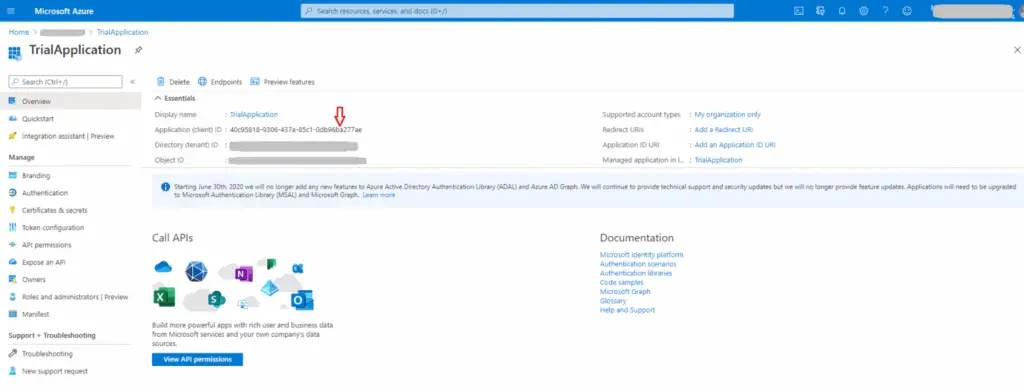Image resolution: width=1024 pixels, height=392 pixels.
Task: Click the TrialApplication display name link
Action: [x=254, y=114]
